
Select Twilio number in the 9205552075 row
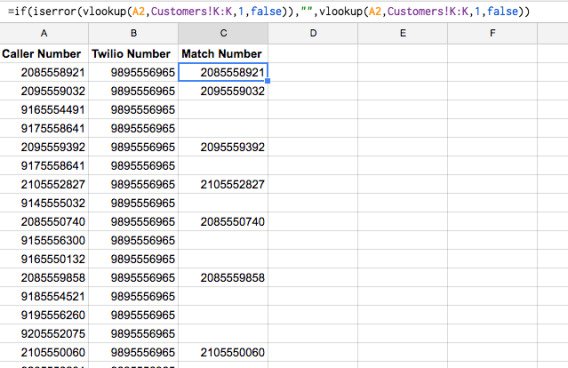pos(133,334)
